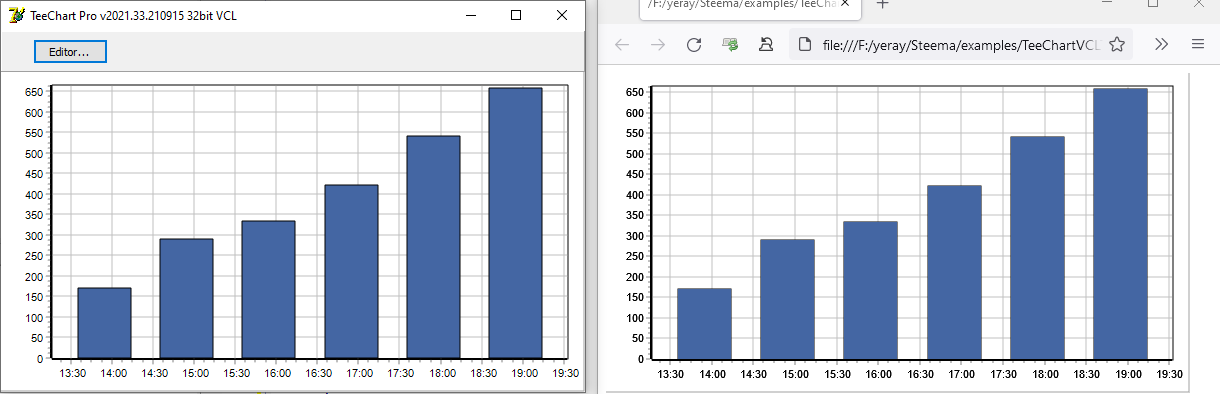Click the 19:30 axis label in TeeChart window

[566, 373]
